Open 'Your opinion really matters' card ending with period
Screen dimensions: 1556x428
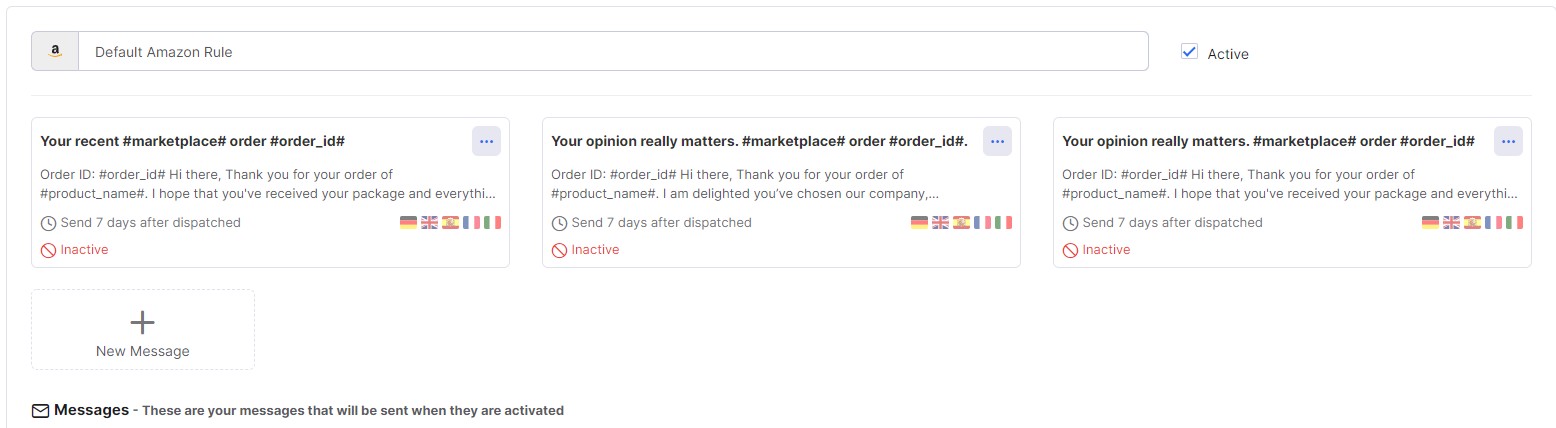pos(781,192)
